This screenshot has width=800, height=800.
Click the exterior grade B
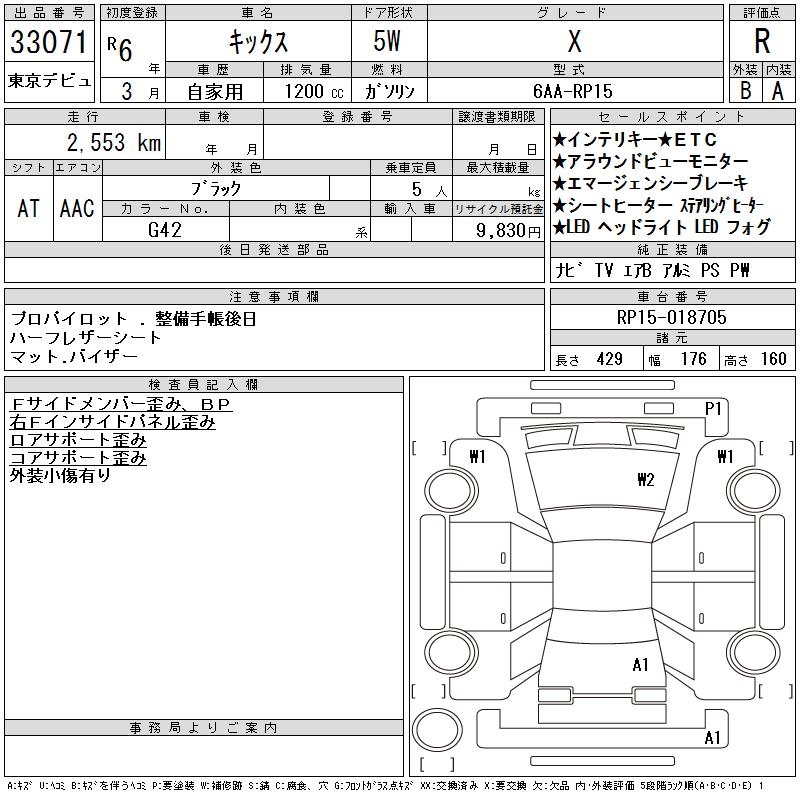click(745, 91)
